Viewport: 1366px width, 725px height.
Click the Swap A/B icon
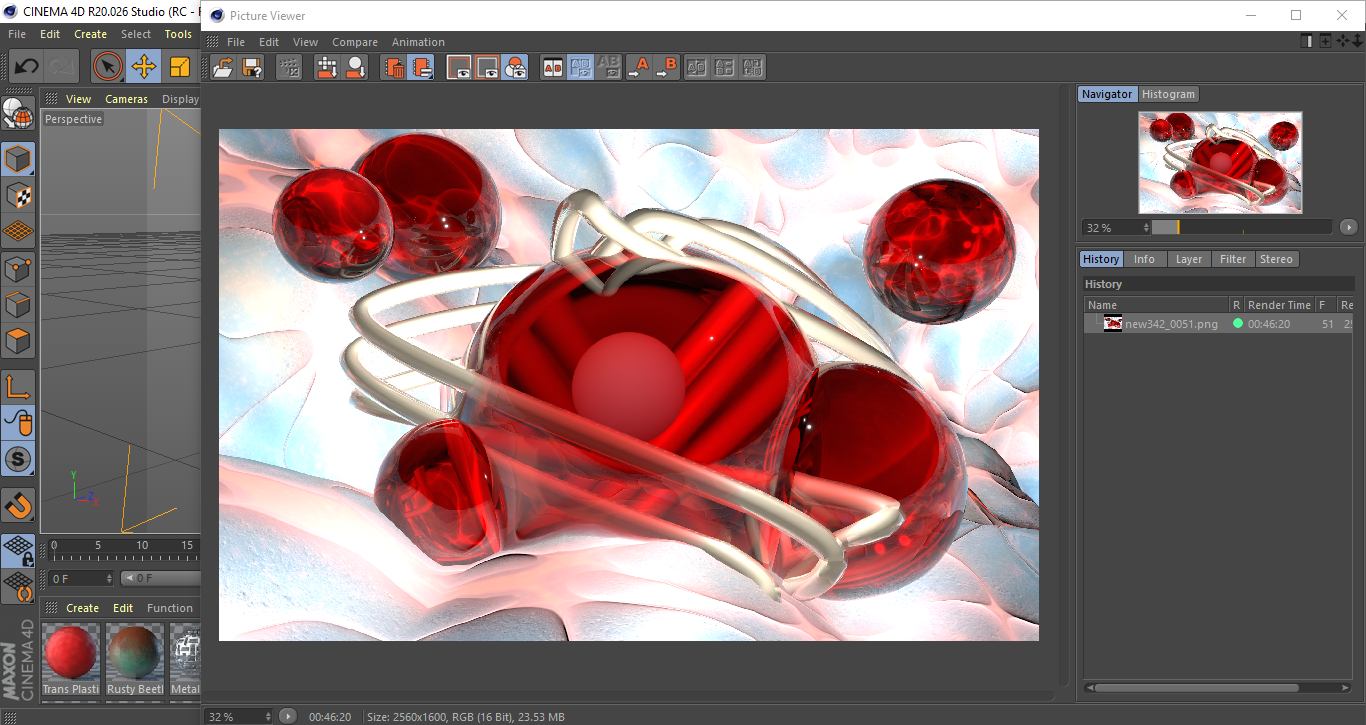pos(697,67)
